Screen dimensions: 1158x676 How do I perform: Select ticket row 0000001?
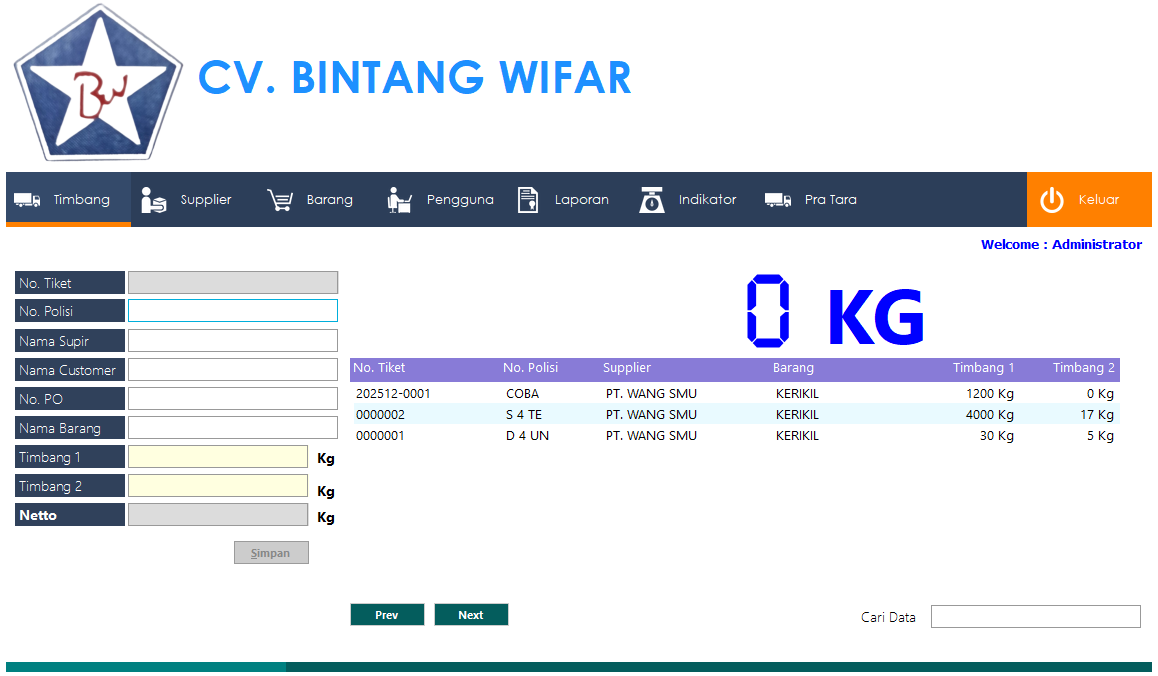coord(735,435)
